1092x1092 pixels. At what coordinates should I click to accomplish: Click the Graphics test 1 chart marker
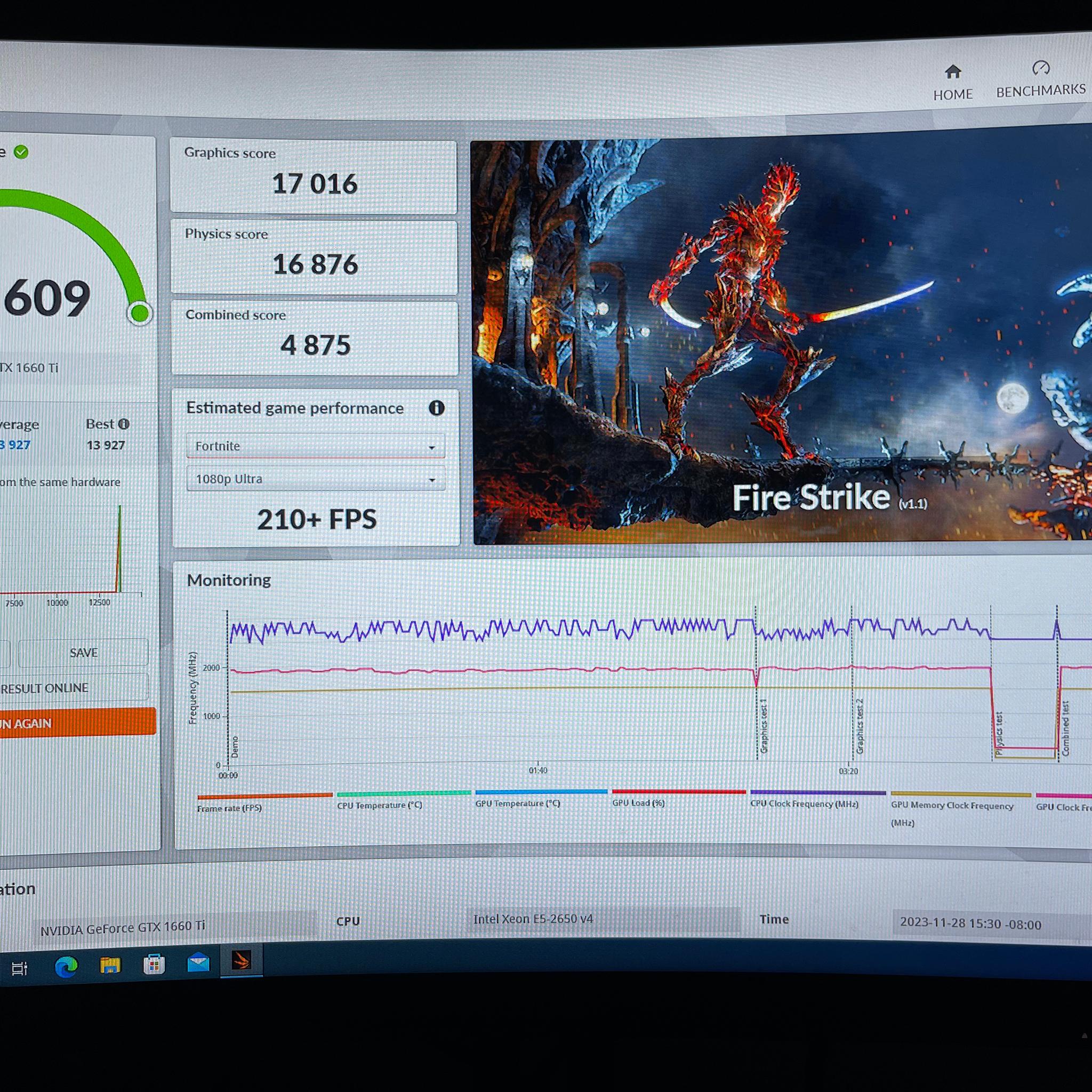click(764, 726)
